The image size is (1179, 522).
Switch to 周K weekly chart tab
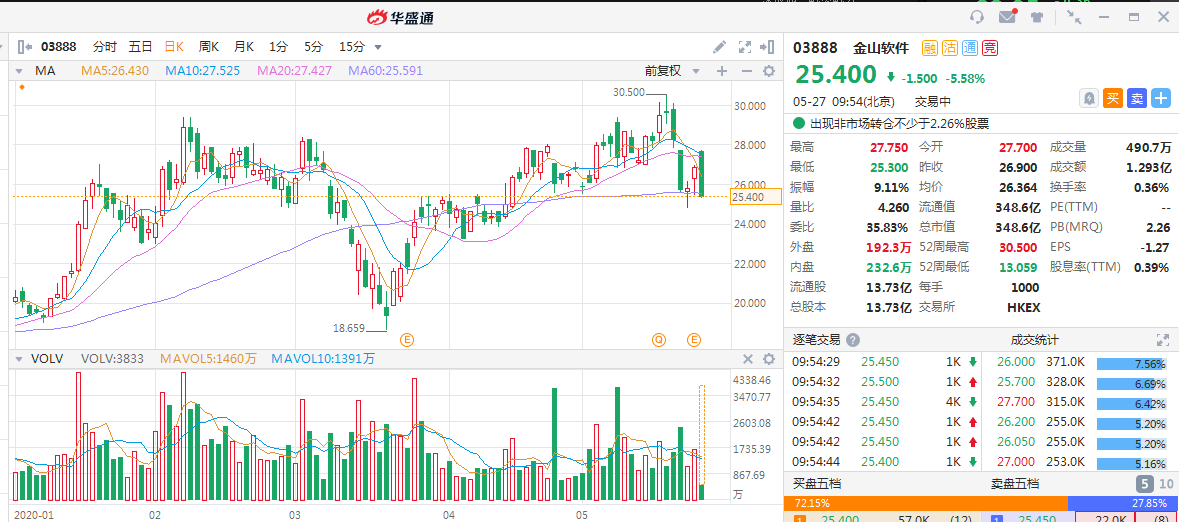pyautogui.click(x=209, y=47)
